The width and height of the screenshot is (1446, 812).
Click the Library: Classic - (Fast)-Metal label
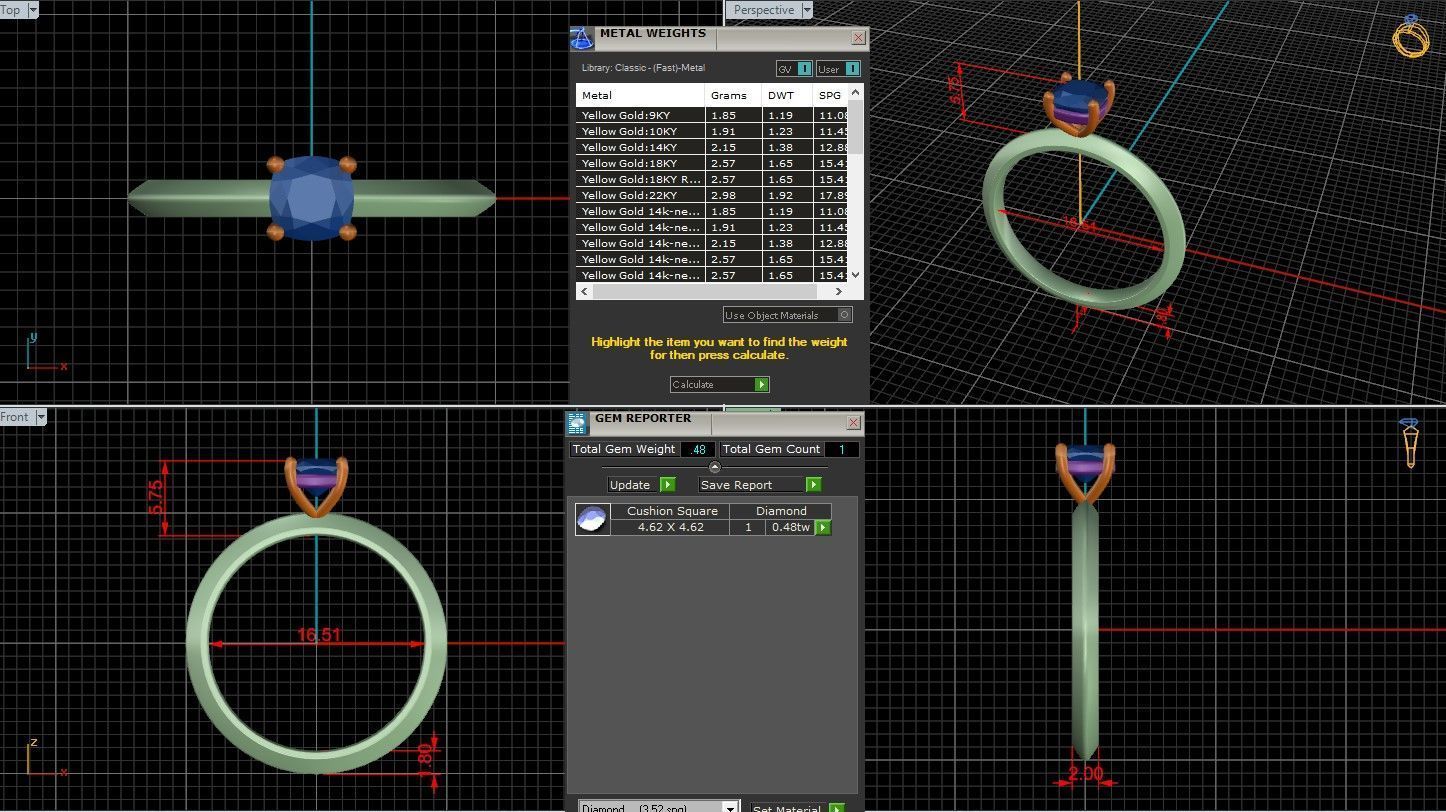[x=643, y=68]
